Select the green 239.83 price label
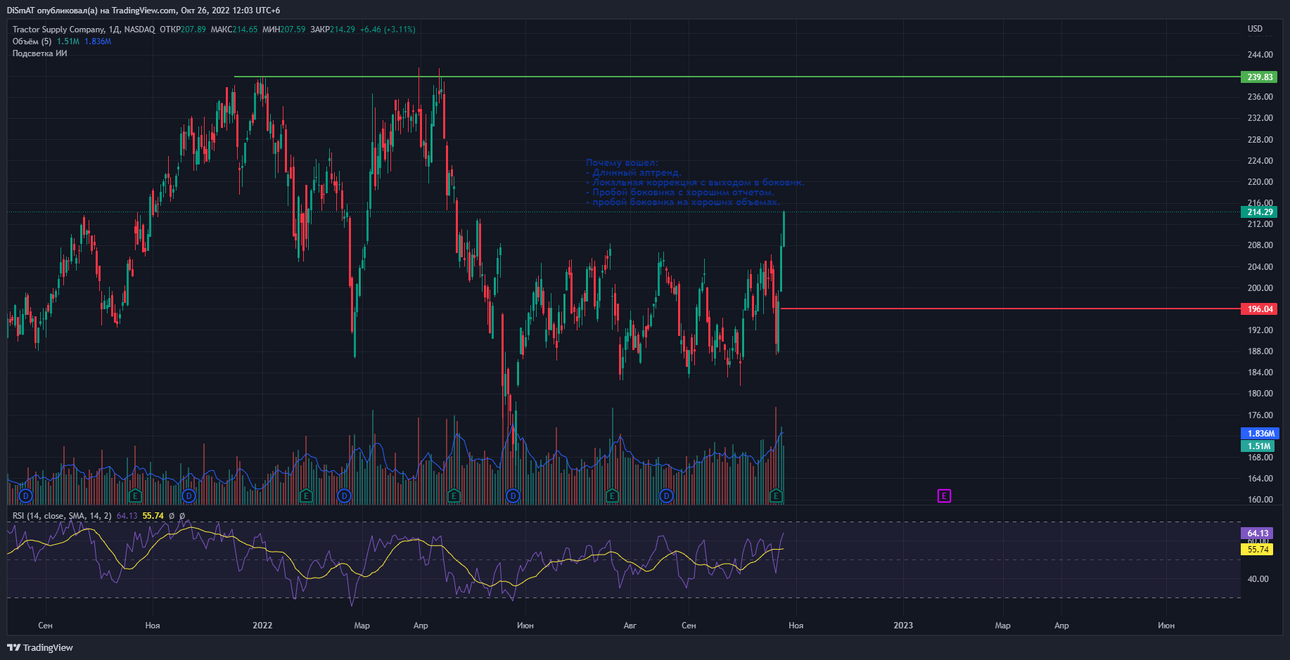The height and width of the screenshot is (660, 1290). [1259, 77]
